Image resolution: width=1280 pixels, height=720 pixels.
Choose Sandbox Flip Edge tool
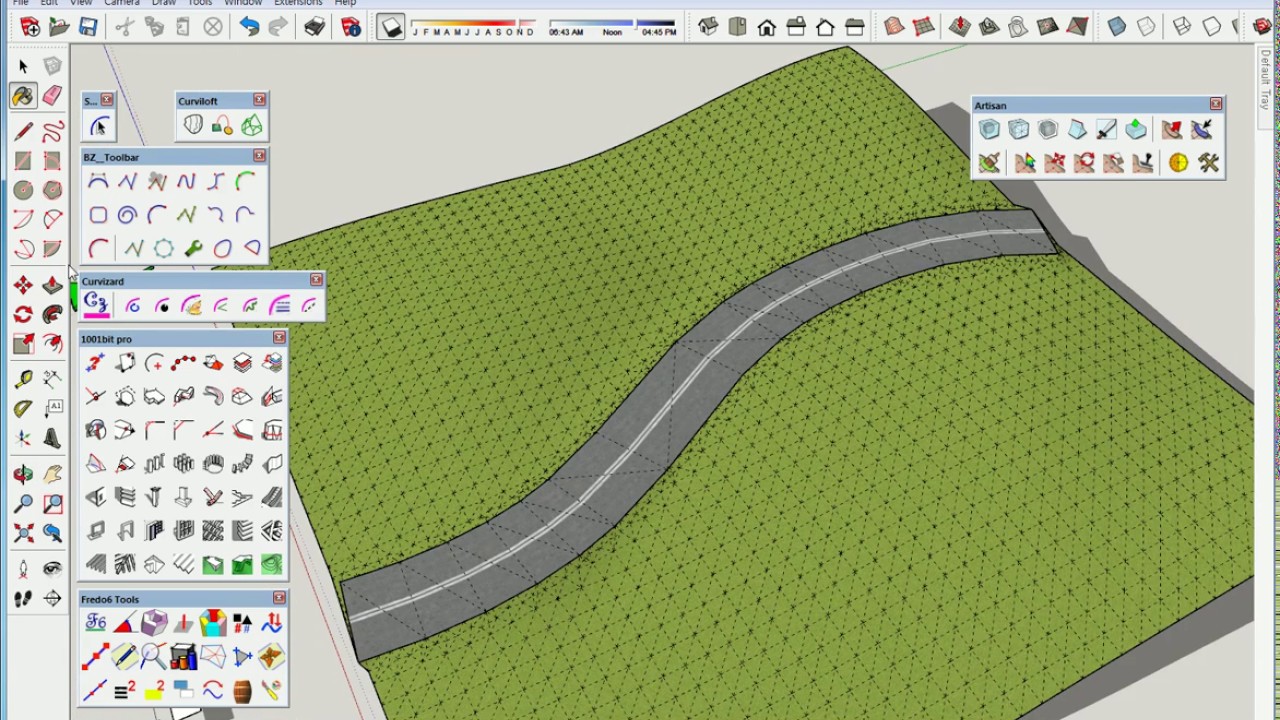[x=1077, y=27]
